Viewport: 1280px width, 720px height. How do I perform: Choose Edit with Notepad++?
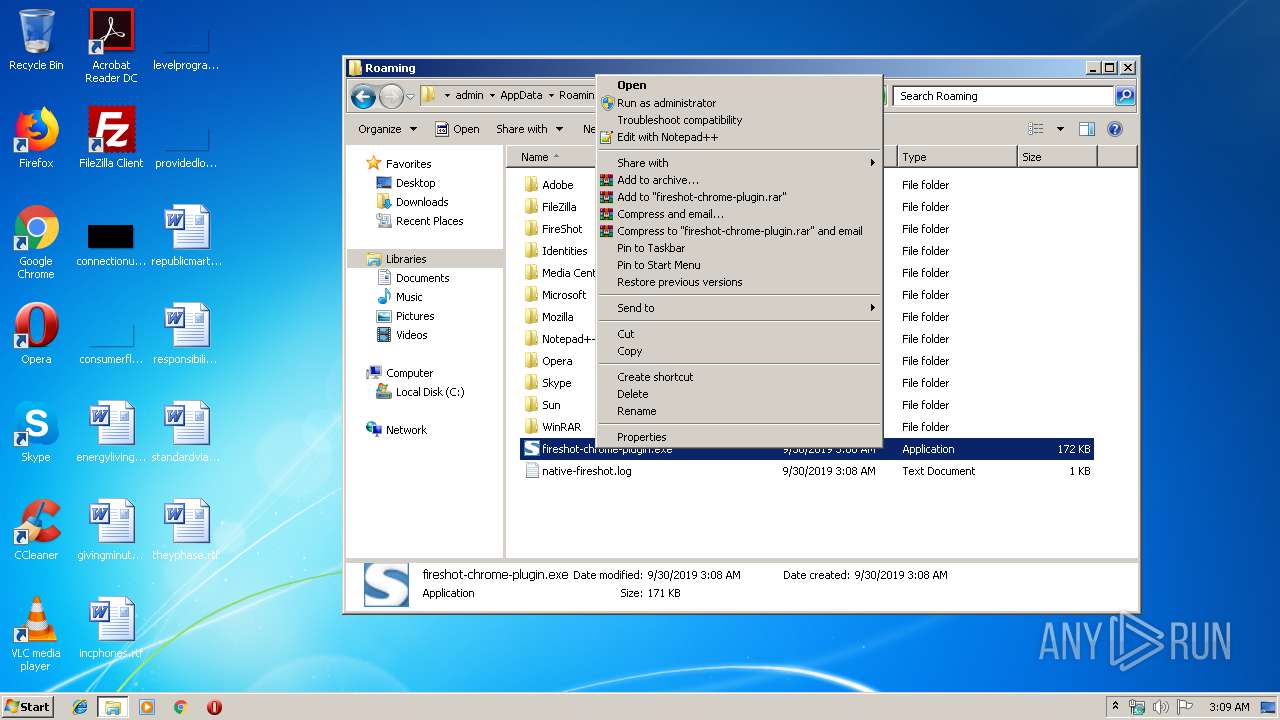(739, 137)
